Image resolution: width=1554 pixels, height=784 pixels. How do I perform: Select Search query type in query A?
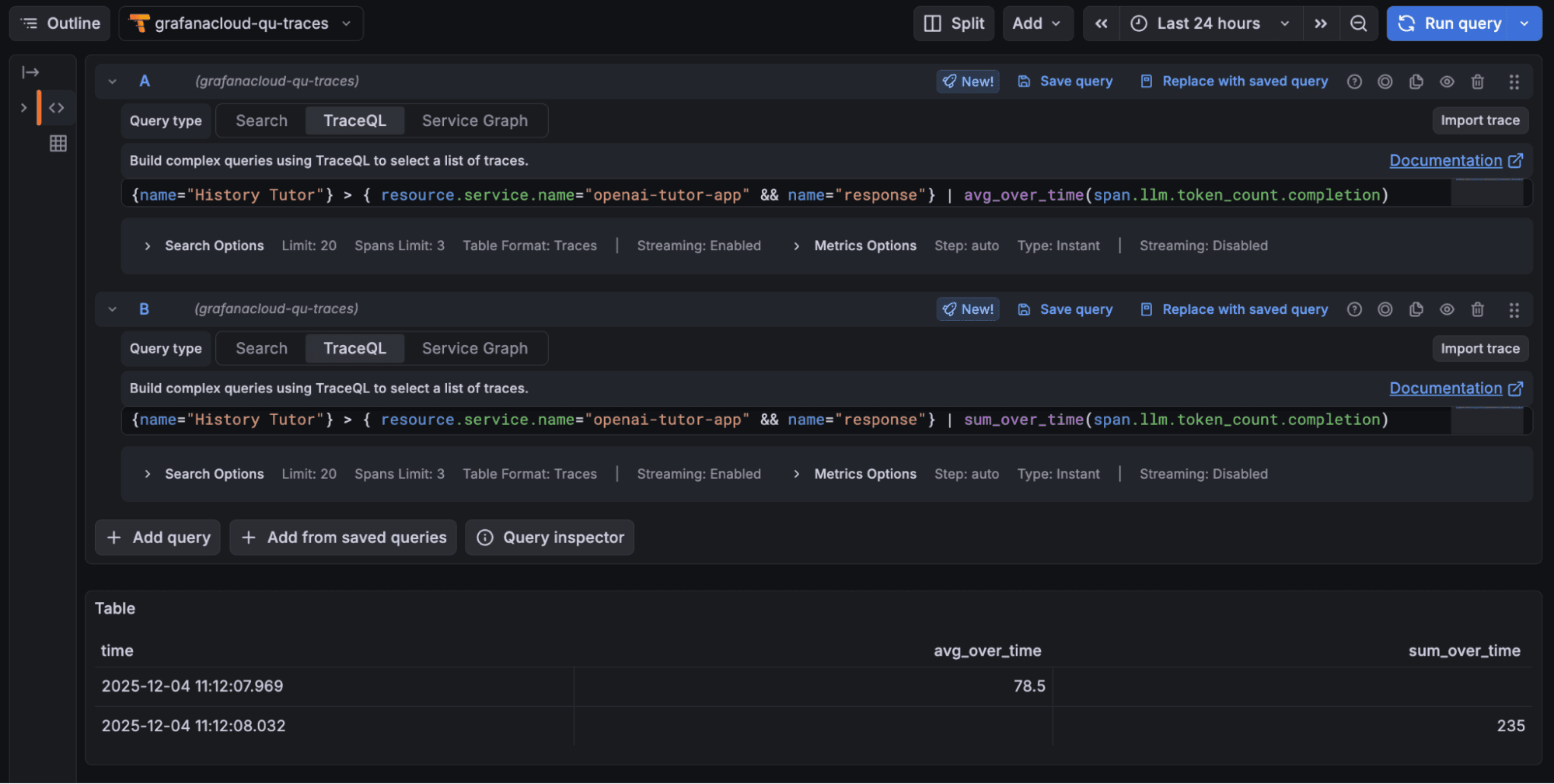[261, 120]
